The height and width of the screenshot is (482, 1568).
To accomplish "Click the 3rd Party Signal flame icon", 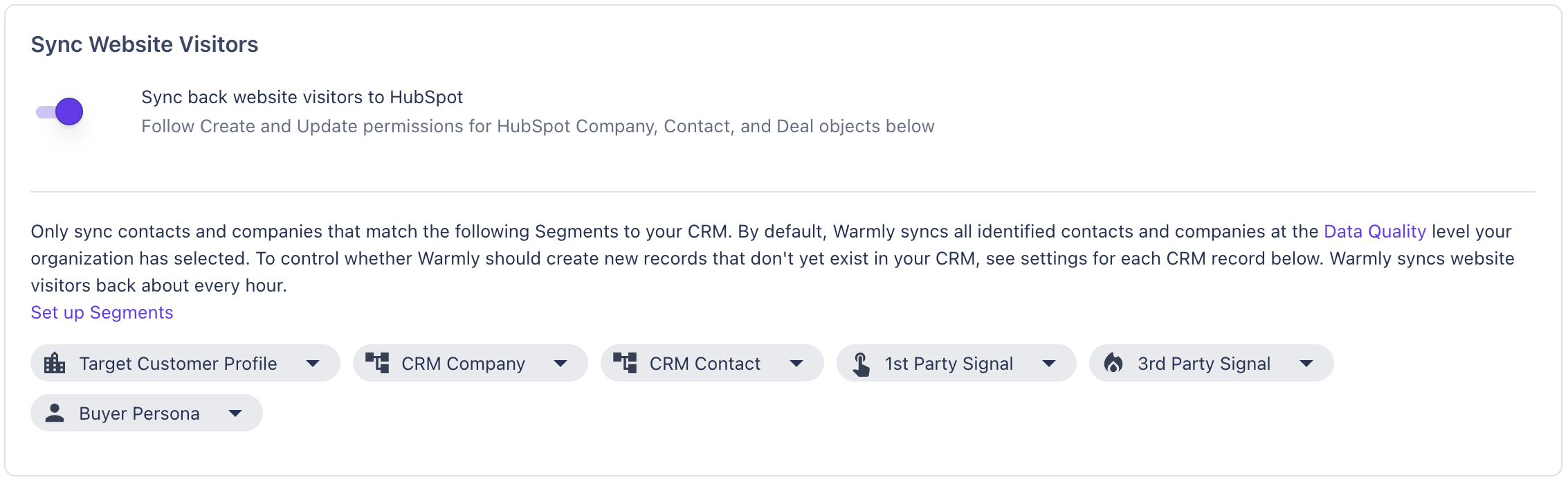I will click(x=1113, y=363).
